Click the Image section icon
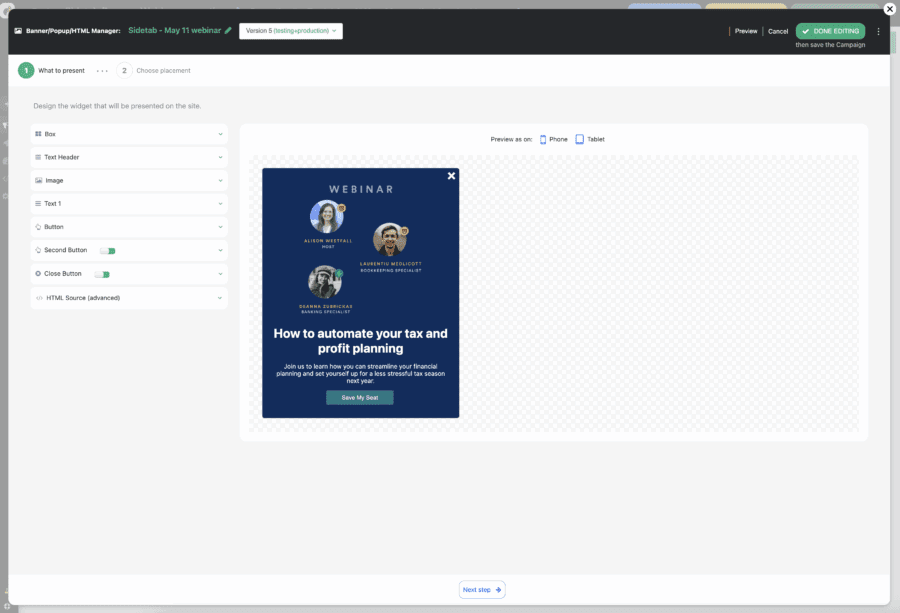This screenshot has width=900, height=613. 38,181
